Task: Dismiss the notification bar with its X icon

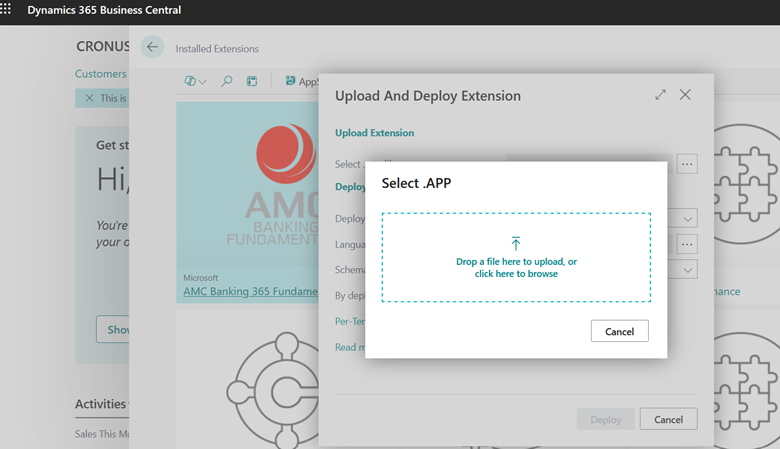Action: 89,98
